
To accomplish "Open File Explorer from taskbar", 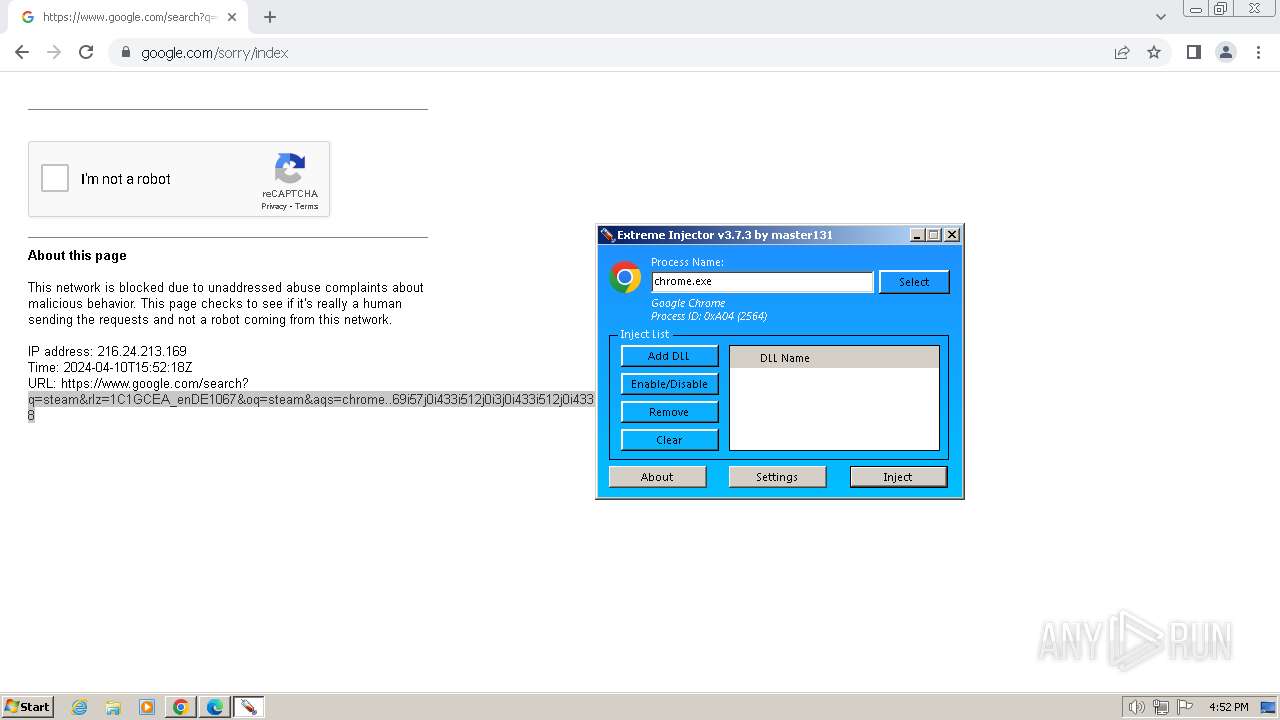I will 113,707.
